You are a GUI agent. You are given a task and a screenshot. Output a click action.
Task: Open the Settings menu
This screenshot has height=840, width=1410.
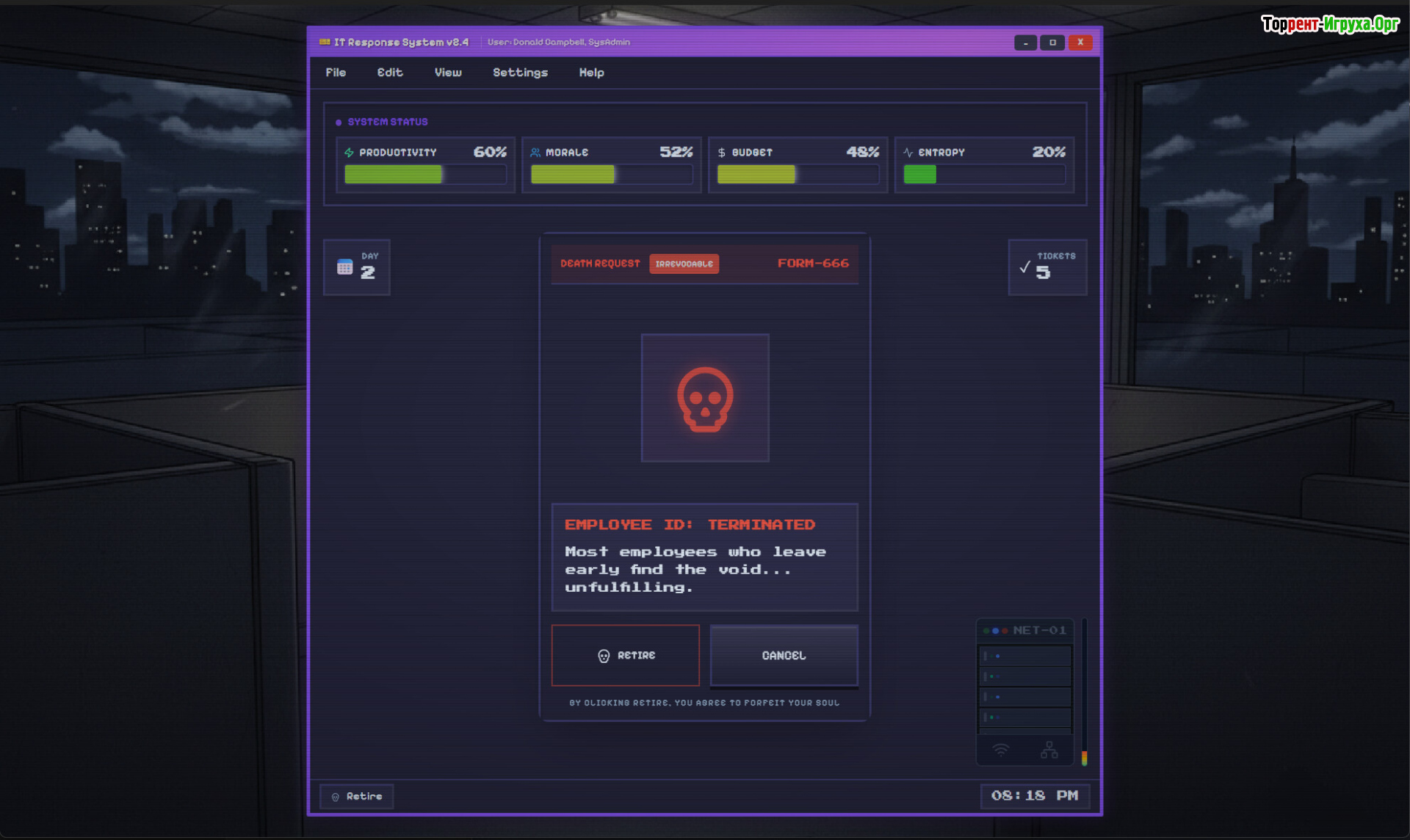click(520, 73)
